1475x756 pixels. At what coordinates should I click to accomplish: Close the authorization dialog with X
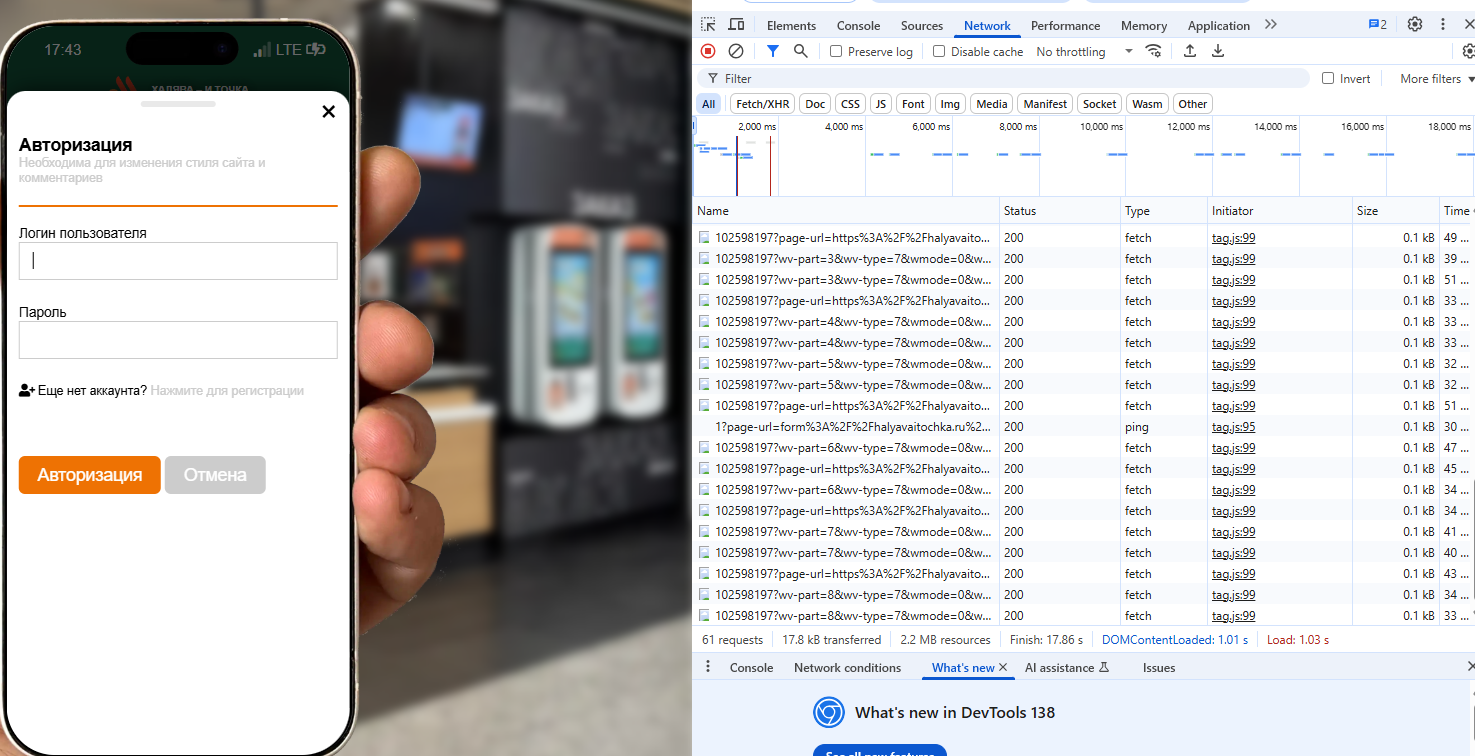point(328,111)
